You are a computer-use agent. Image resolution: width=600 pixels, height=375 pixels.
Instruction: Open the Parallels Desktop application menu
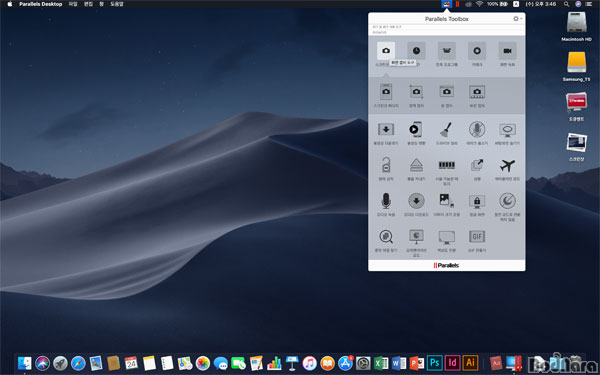click(x=41, y=4)
